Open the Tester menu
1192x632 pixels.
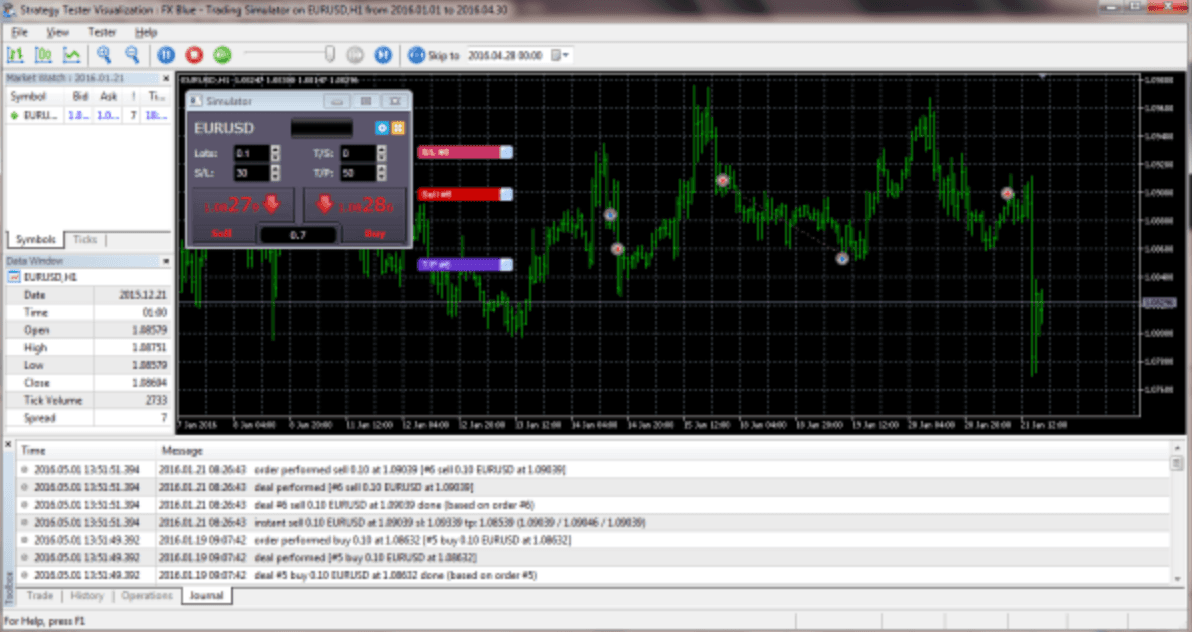click(102, 32)
